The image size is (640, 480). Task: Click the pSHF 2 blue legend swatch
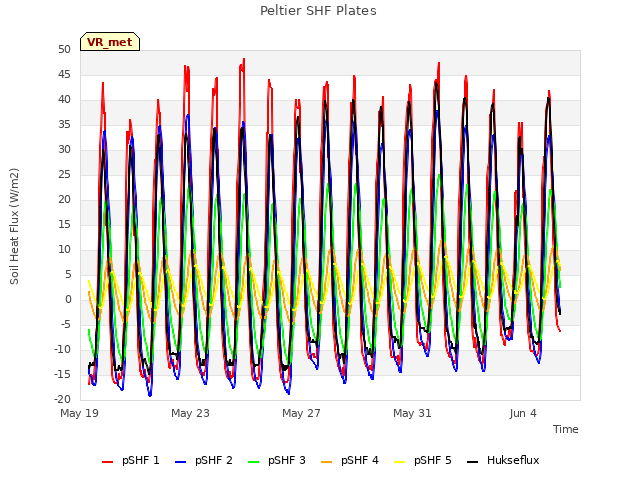coord(180,462)
